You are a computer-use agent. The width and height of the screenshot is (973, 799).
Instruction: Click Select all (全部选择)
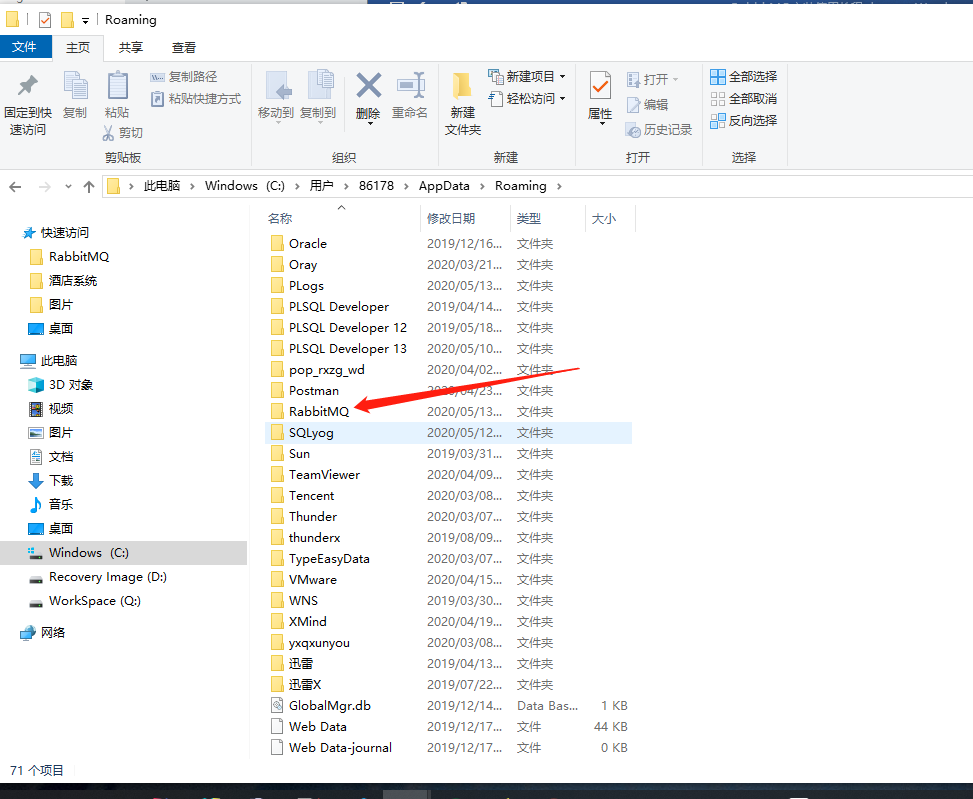coord(743,77)
